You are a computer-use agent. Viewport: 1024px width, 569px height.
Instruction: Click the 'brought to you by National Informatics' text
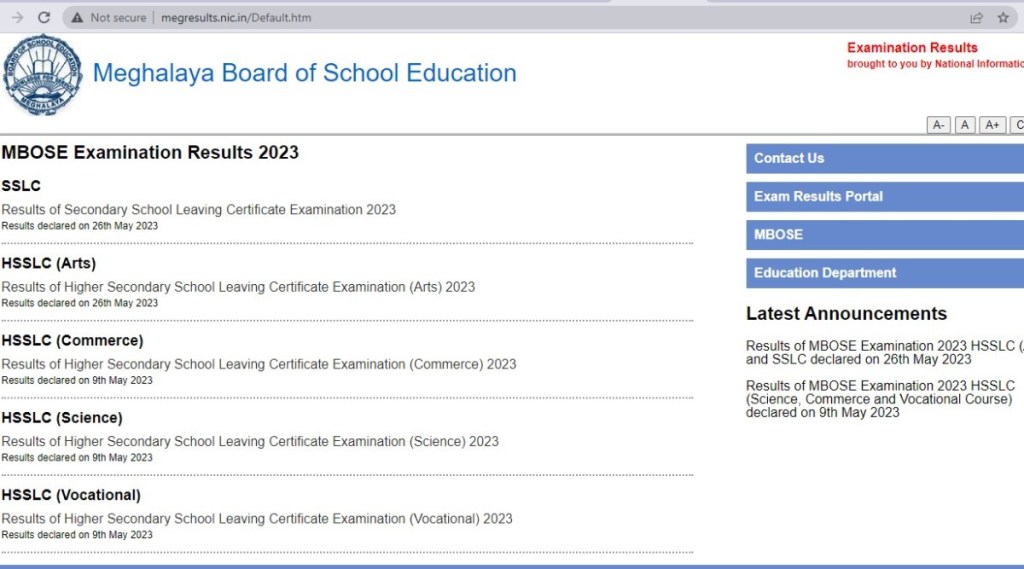(935, 64)
